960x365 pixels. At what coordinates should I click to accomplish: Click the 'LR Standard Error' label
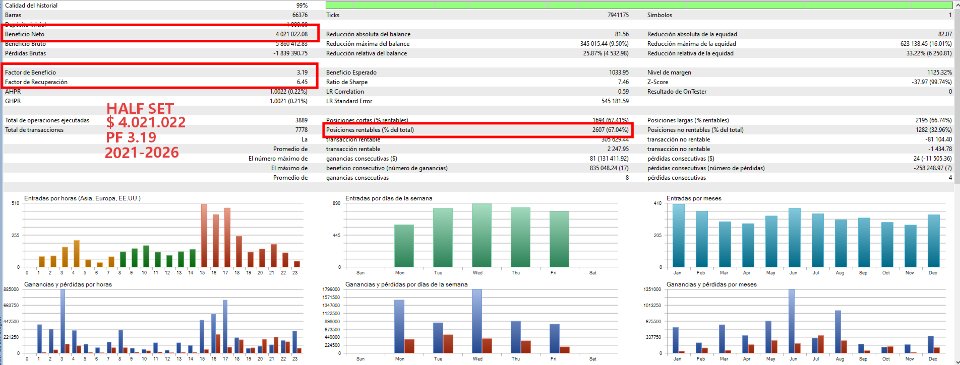348,100
